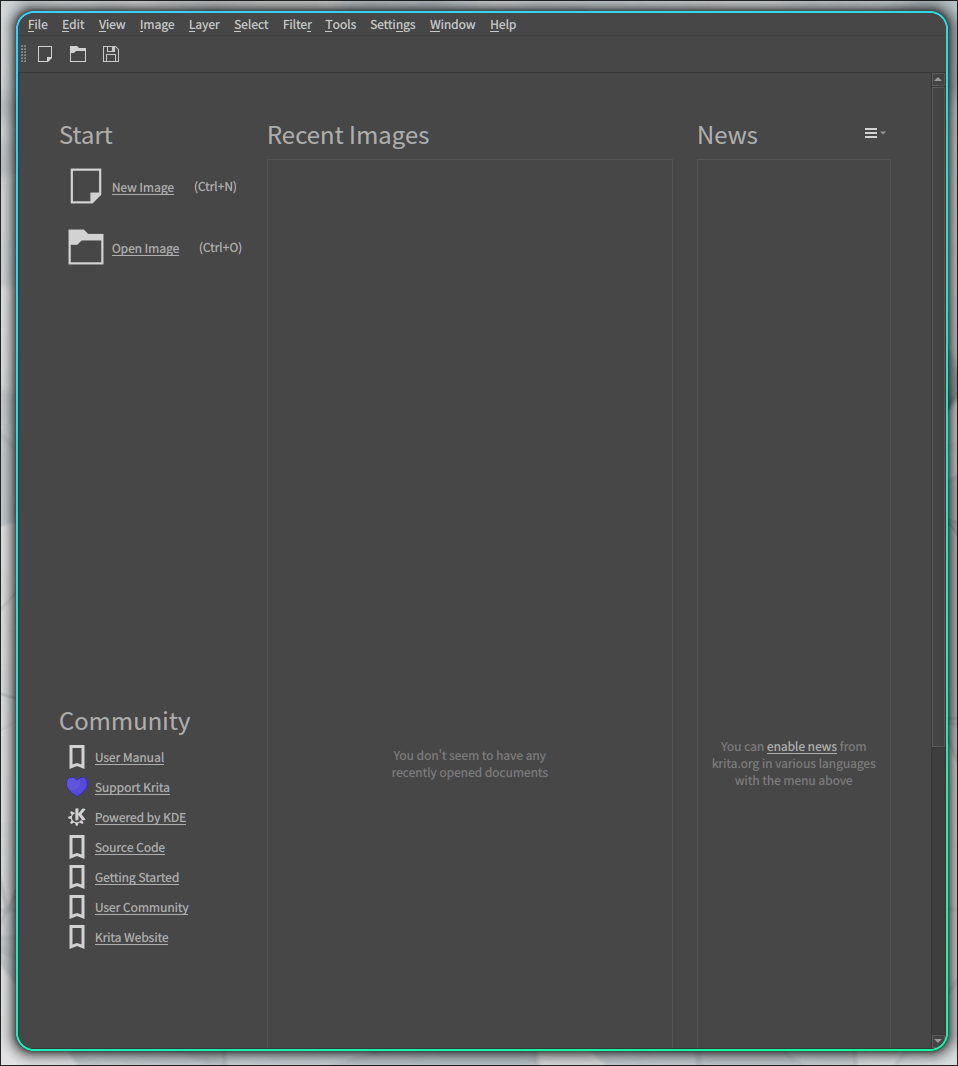Viewport: 958px width, 1066px height.
Task: Click the New Image link
Action: 143,188
